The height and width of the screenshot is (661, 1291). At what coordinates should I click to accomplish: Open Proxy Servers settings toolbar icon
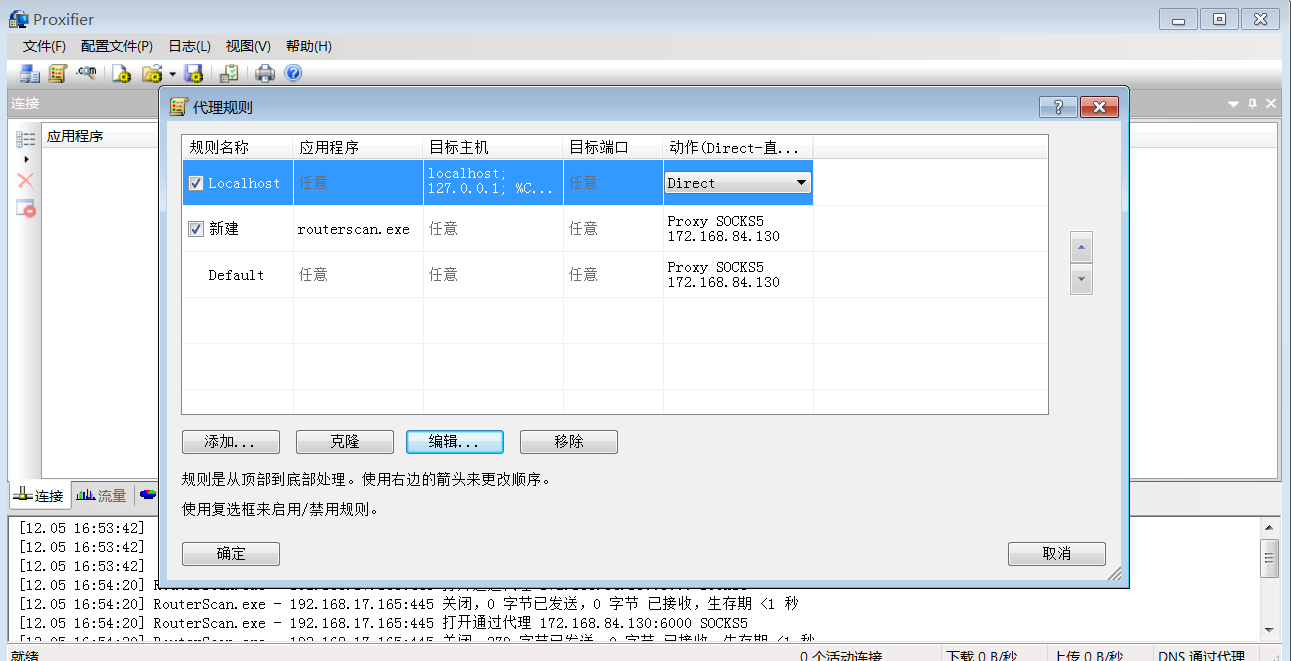click(30, 73)
